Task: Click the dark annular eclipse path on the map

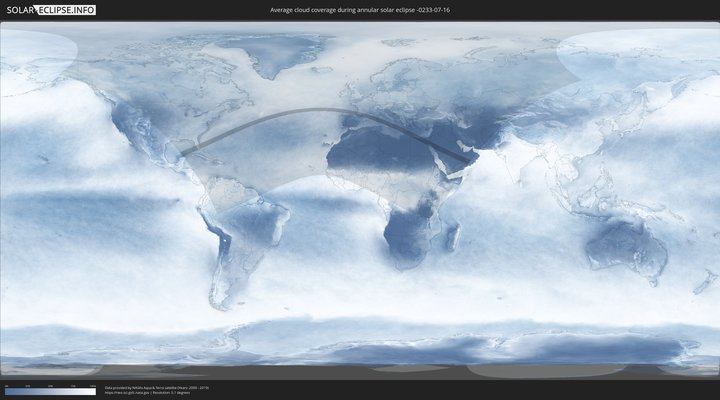Action: (321, 110)
